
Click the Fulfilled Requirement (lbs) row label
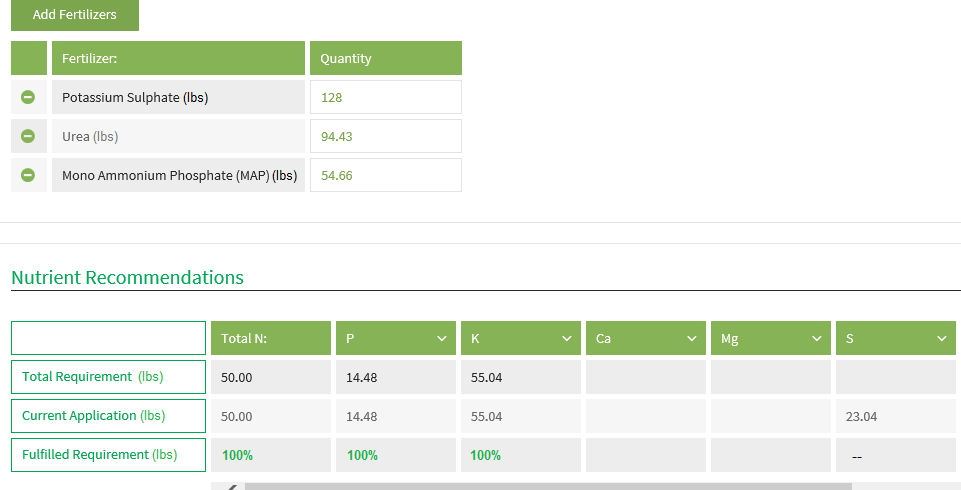[x=108, y=454]
